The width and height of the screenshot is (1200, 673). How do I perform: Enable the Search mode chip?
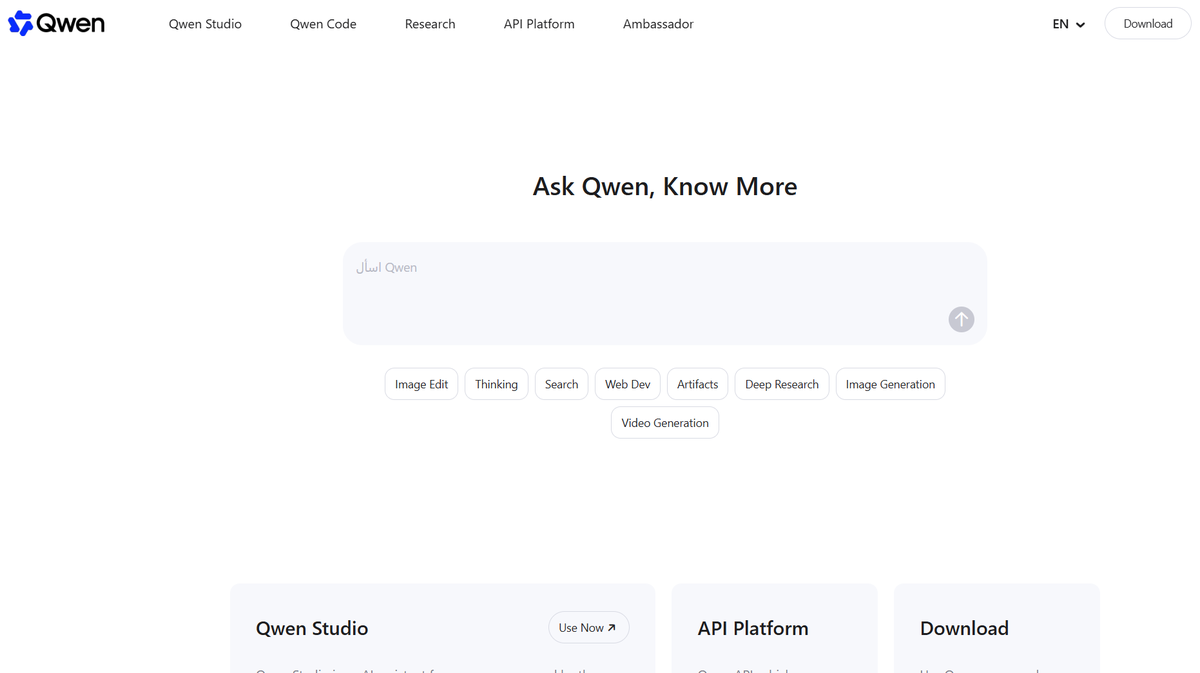point(561,384)
